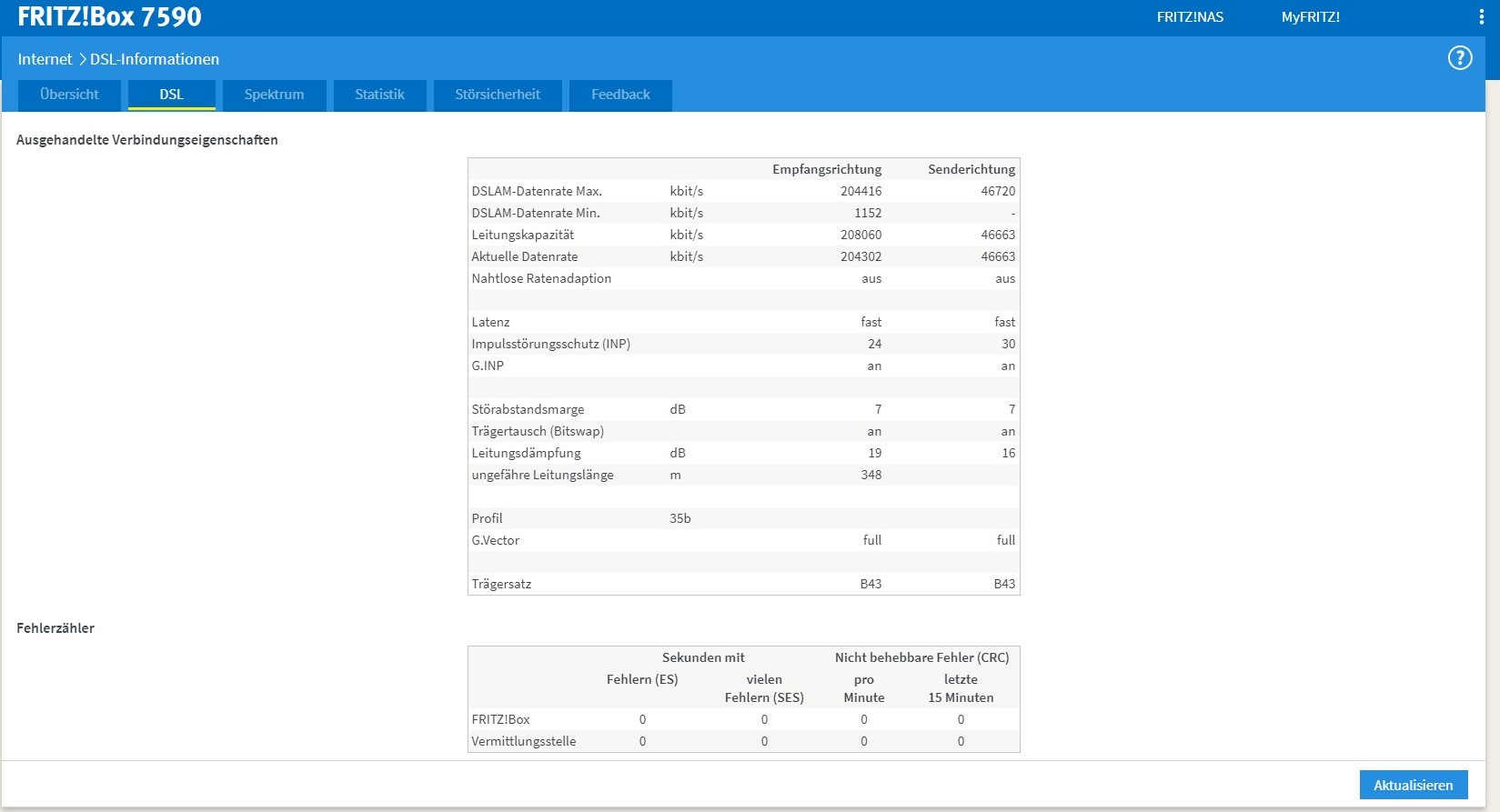
Task: Switch to the Übersicht tab
Action: (69, 95)
